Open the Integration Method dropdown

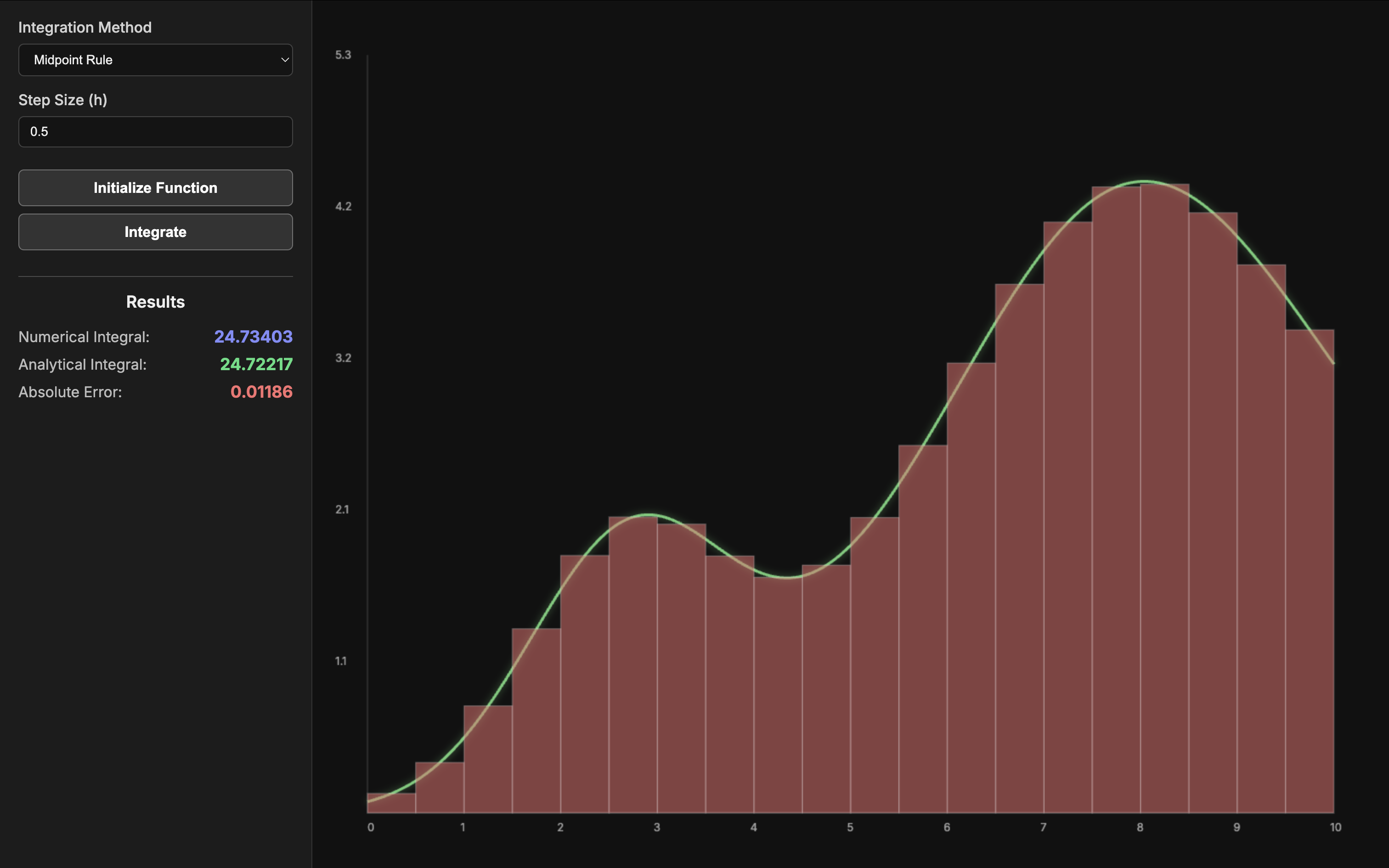point(155,60)
